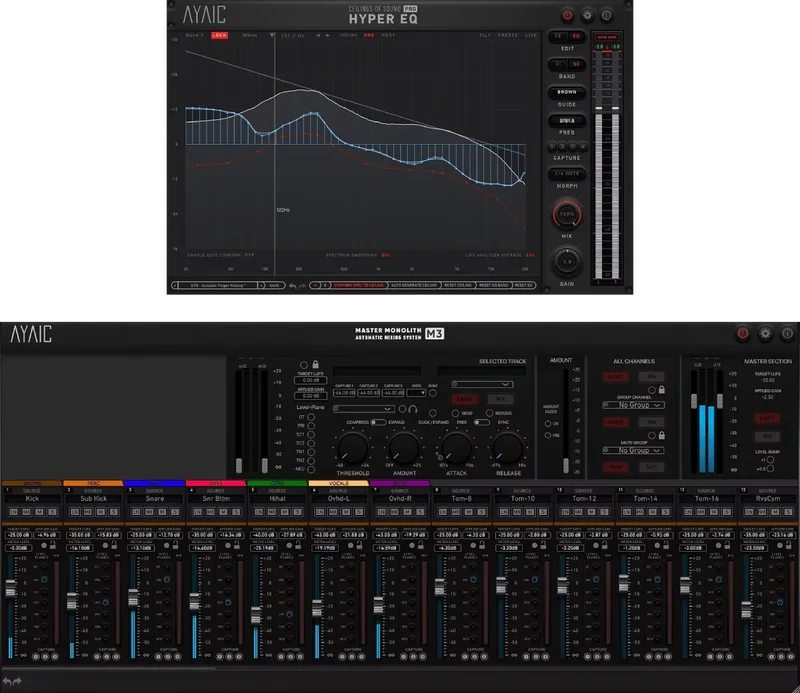Screen dimensions: 800x693
Task: Select the OT level-plane radio
Action: [x=311, y=417]
